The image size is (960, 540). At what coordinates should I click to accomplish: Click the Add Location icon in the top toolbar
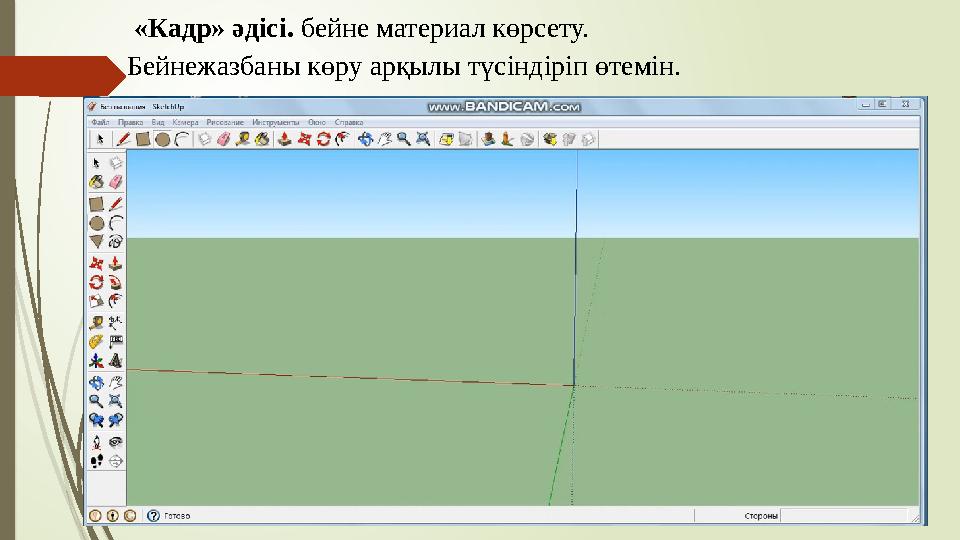(x=446, y=140)
